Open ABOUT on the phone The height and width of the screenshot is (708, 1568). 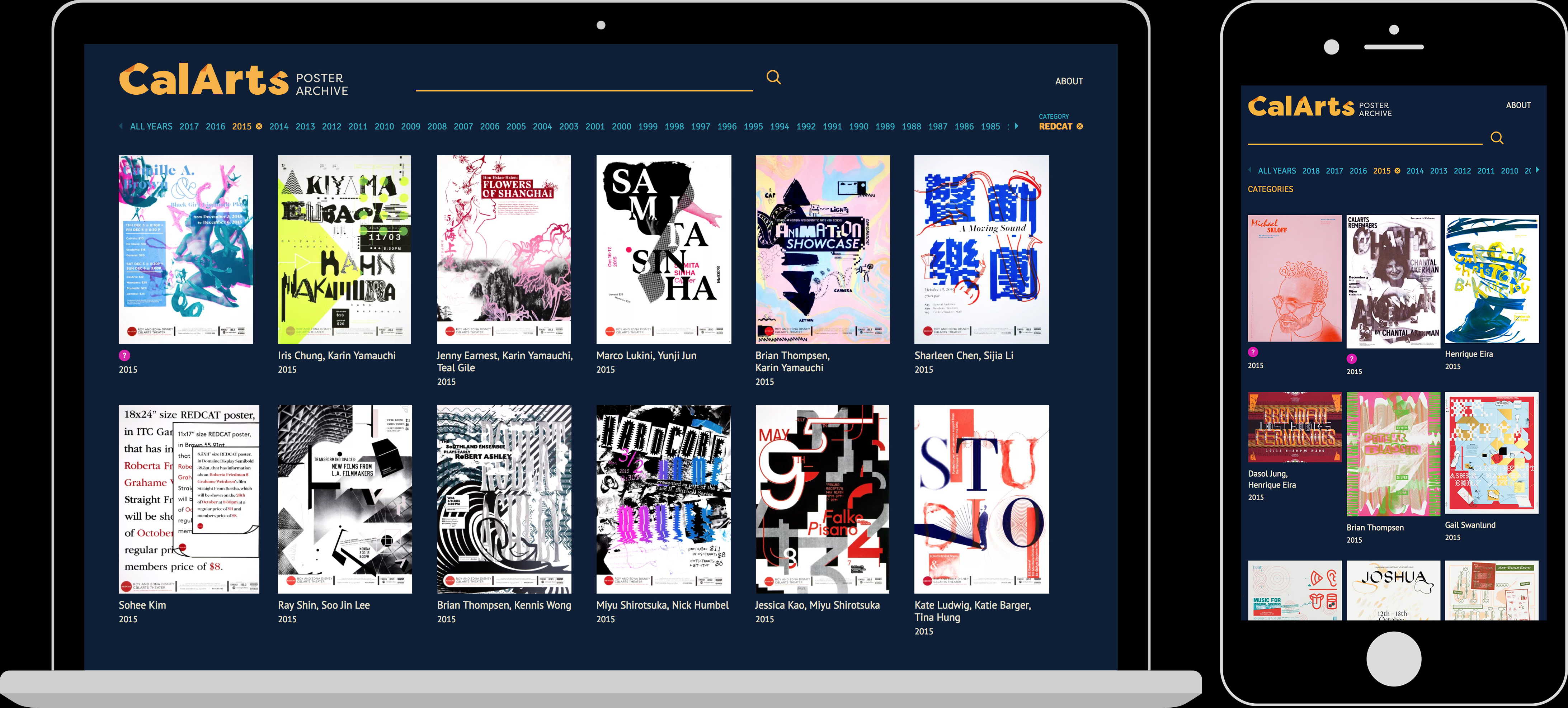click(1518, 105)
